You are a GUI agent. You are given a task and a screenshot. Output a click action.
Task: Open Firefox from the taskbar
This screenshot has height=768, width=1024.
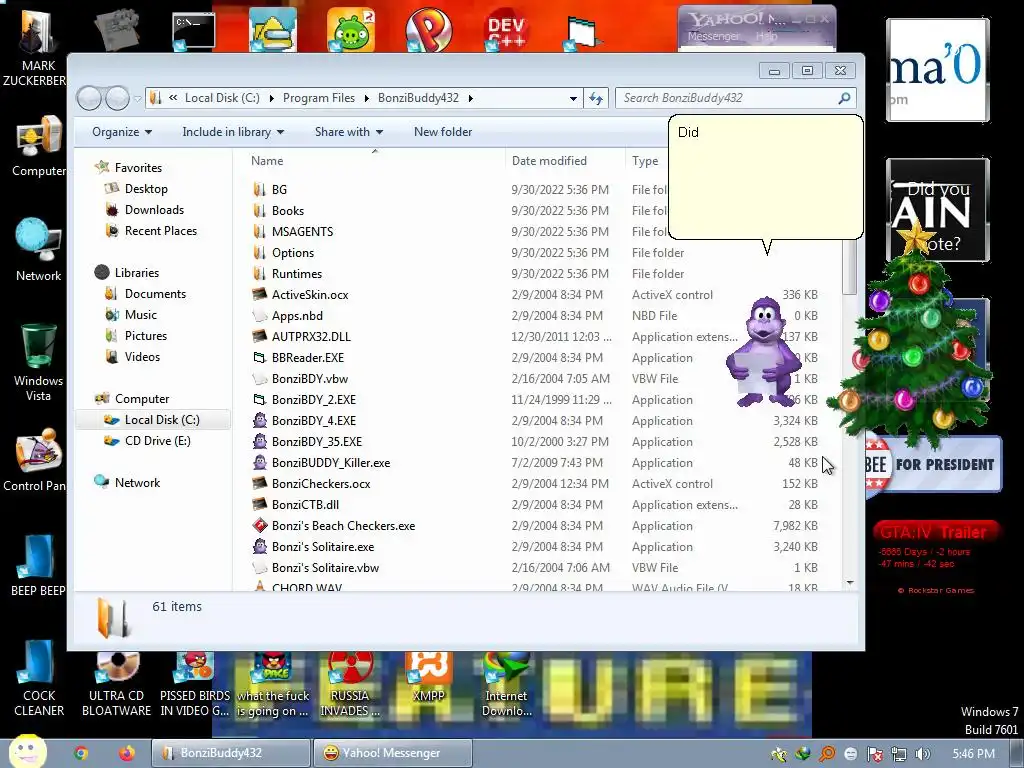127,753
